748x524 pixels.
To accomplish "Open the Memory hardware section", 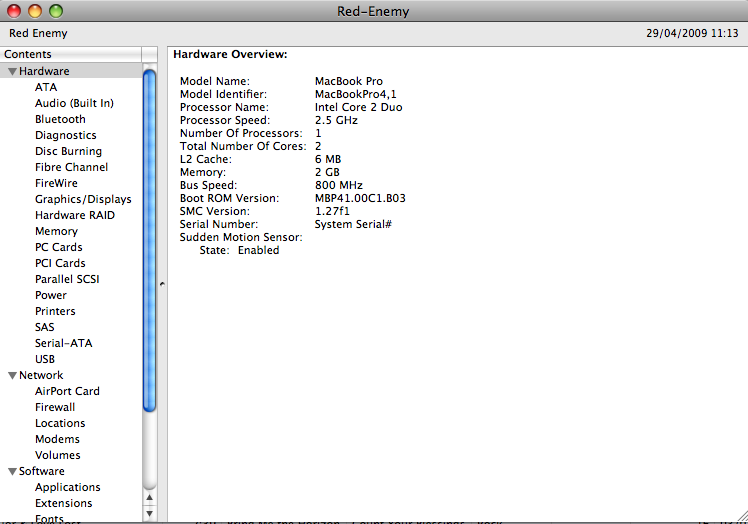I will click(x=56, y=231).
